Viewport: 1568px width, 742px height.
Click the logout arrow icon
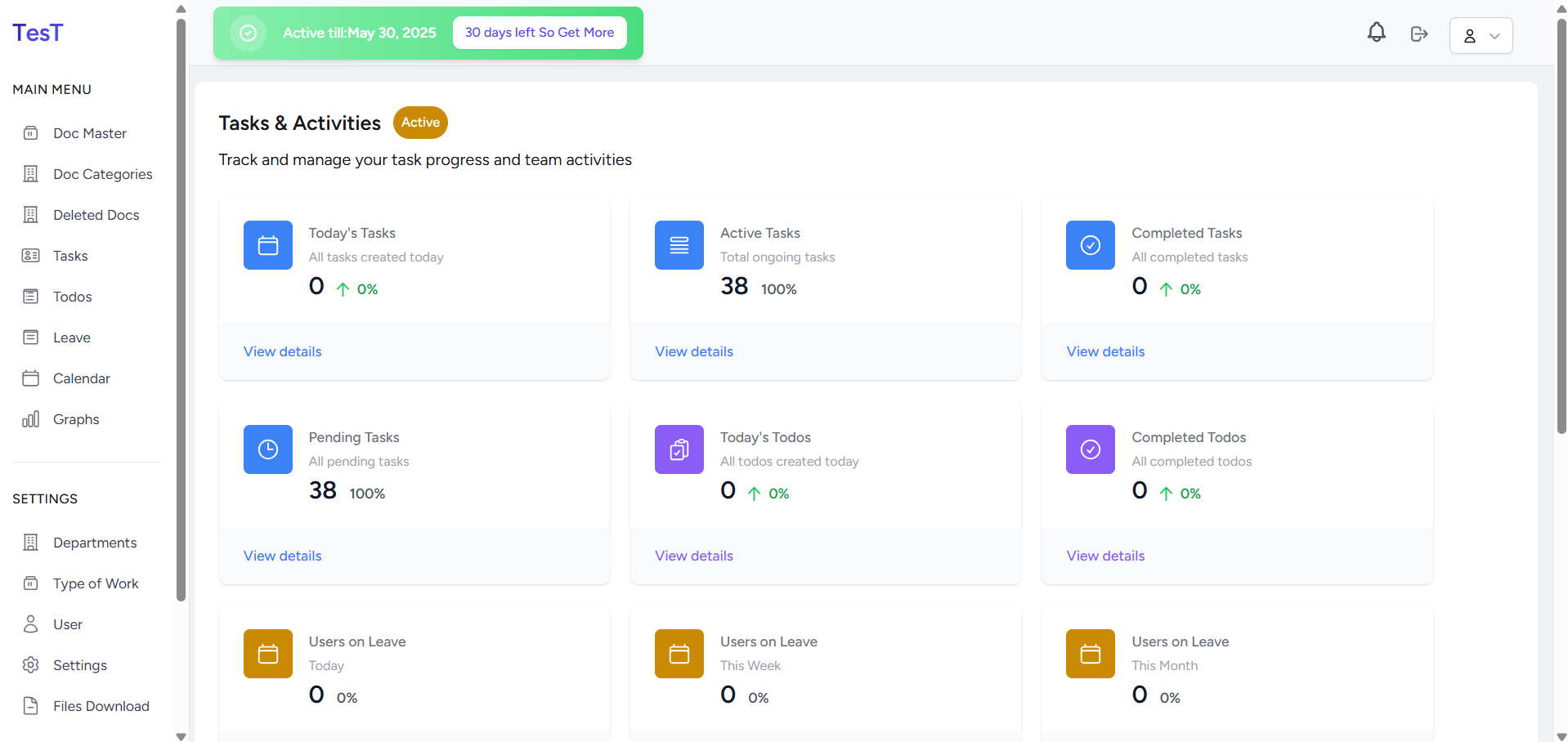pos(1419,34)
